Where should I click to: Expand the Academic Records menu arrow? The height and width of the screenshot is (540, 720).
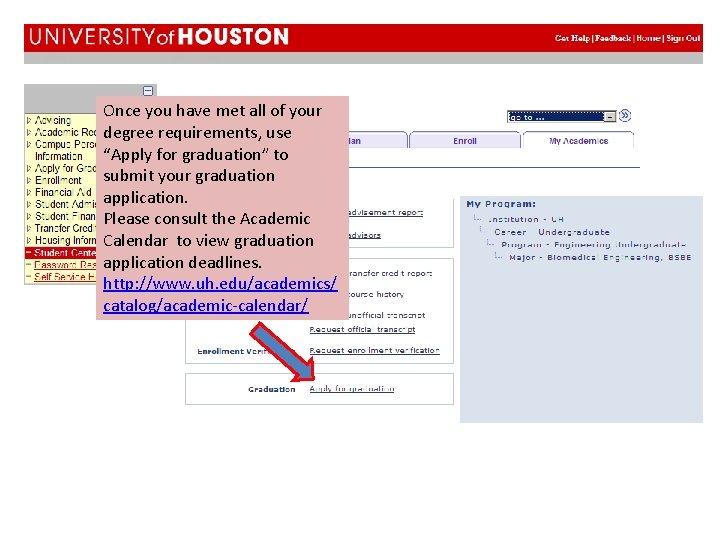click(29, 132)
